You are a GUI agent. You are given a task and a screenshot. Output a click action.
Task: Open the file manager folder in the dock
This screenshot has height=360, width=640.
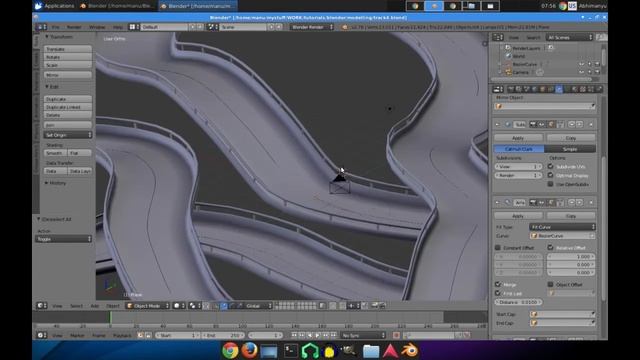click(371, 351)
